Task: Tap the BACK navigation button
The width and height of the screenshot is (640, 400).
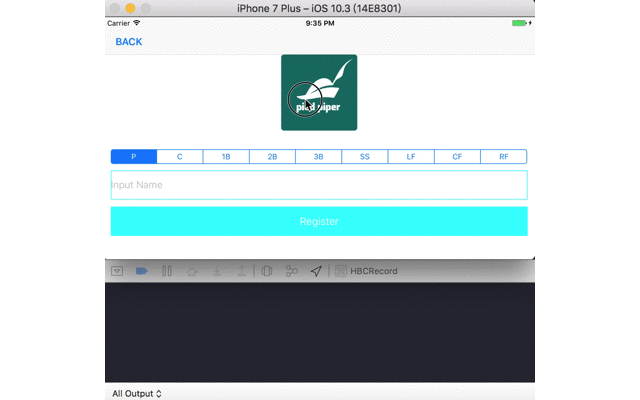Action: pos(129,42)
